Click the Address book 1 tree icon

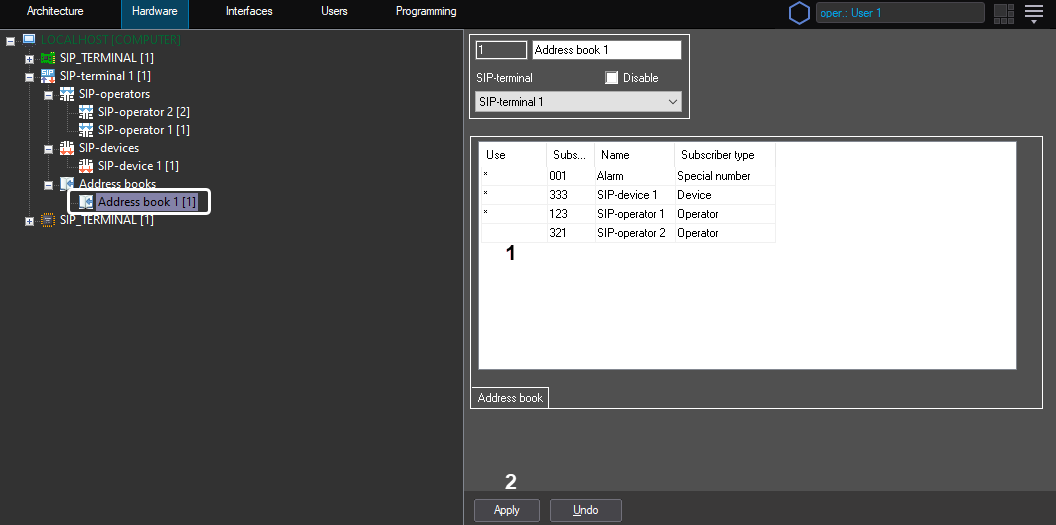86,202
